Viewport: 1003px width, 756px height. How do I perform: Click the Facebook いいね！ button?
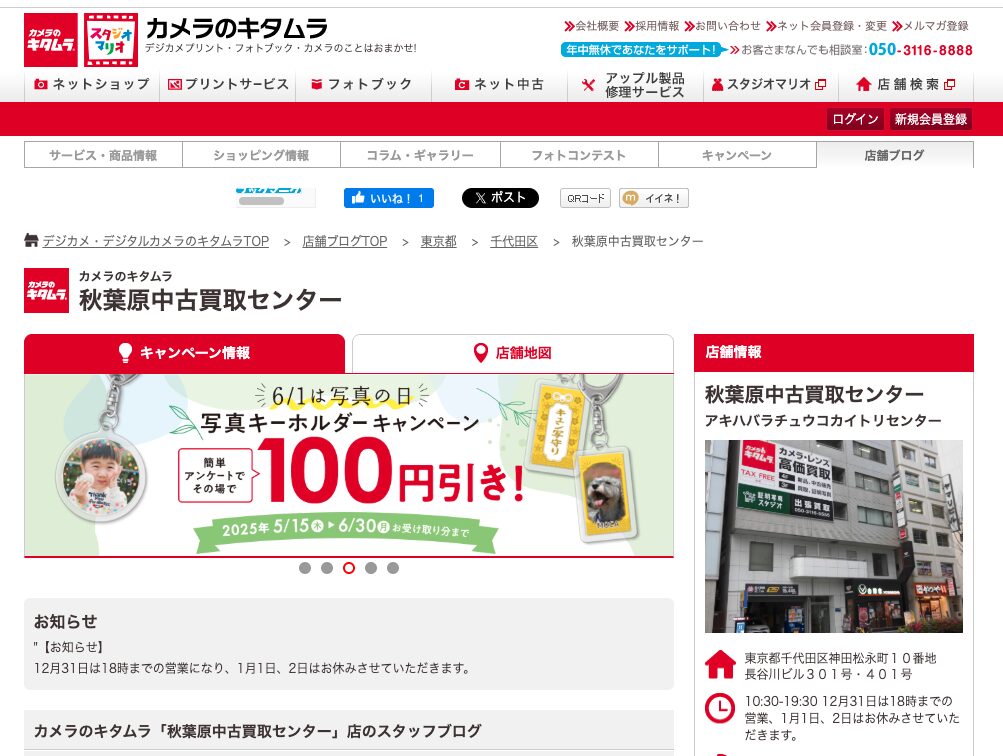coord(389,198)
